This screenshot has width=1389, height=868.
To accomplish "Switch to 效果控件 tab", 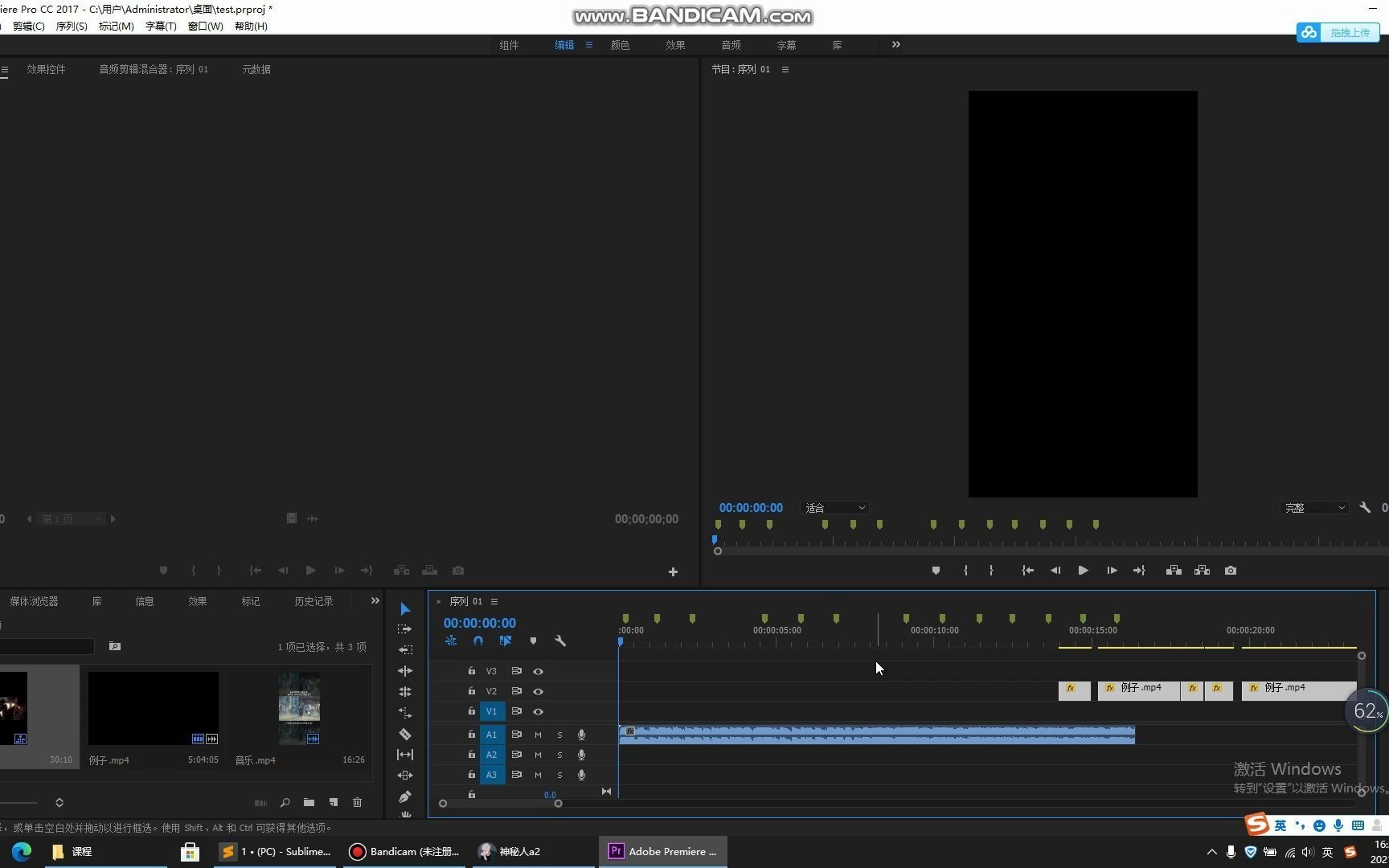I will click(46, 69).
